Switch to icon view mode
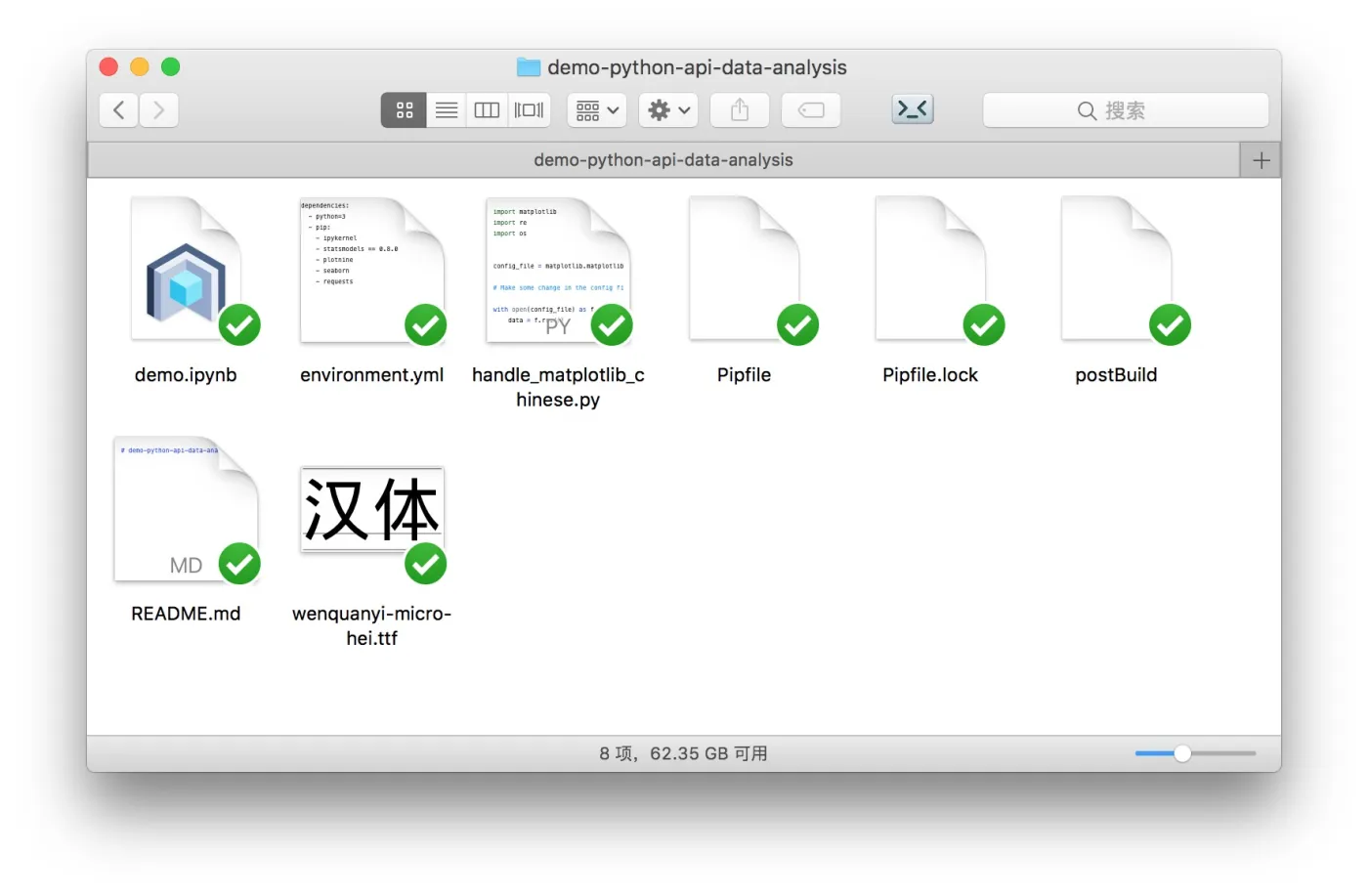The image size is (1368, 896). pyautogui.click(x=404, y=110)
